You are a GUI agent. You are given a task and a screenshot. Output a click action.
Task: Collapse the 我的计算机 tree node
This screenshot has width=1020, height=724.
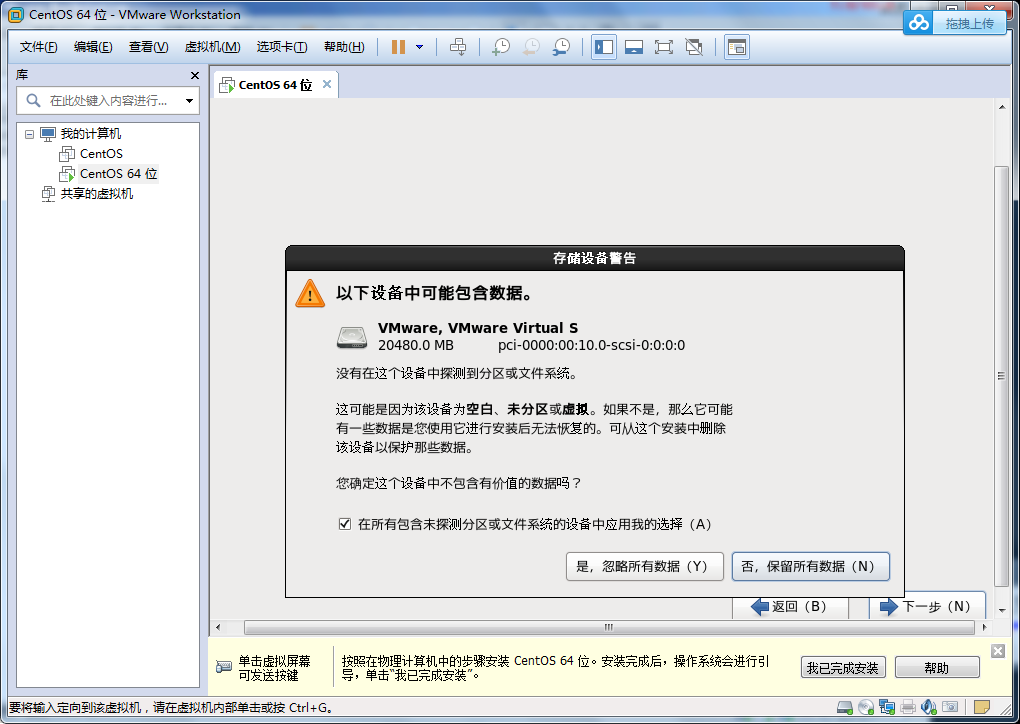coord(28,133)
